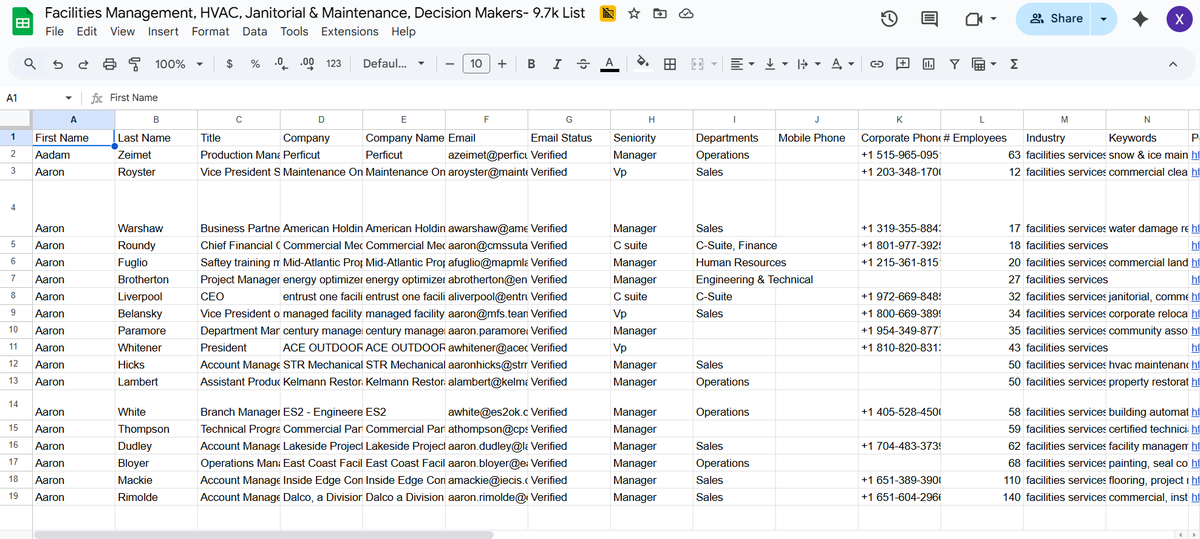
Task: Open borders options
Action: click(x=670, y=64)
